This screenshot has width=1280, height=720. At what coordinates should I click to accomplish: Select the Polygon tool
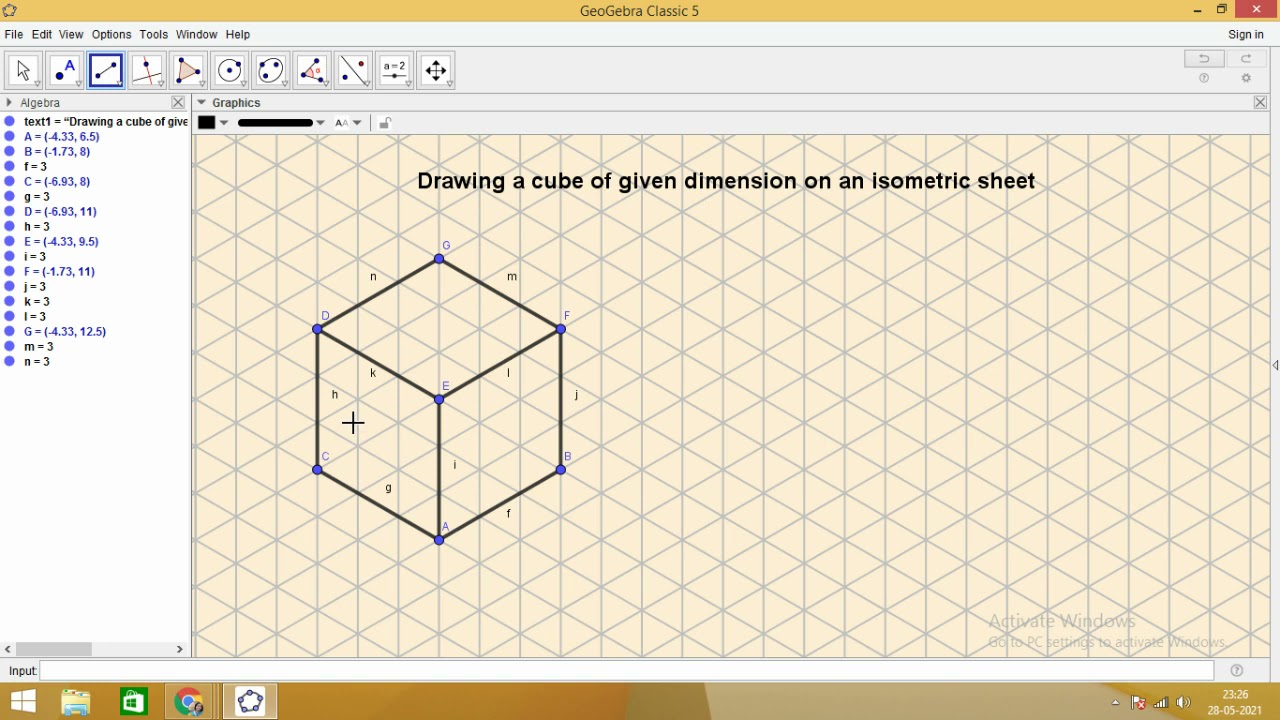click(x=188, y=70)
